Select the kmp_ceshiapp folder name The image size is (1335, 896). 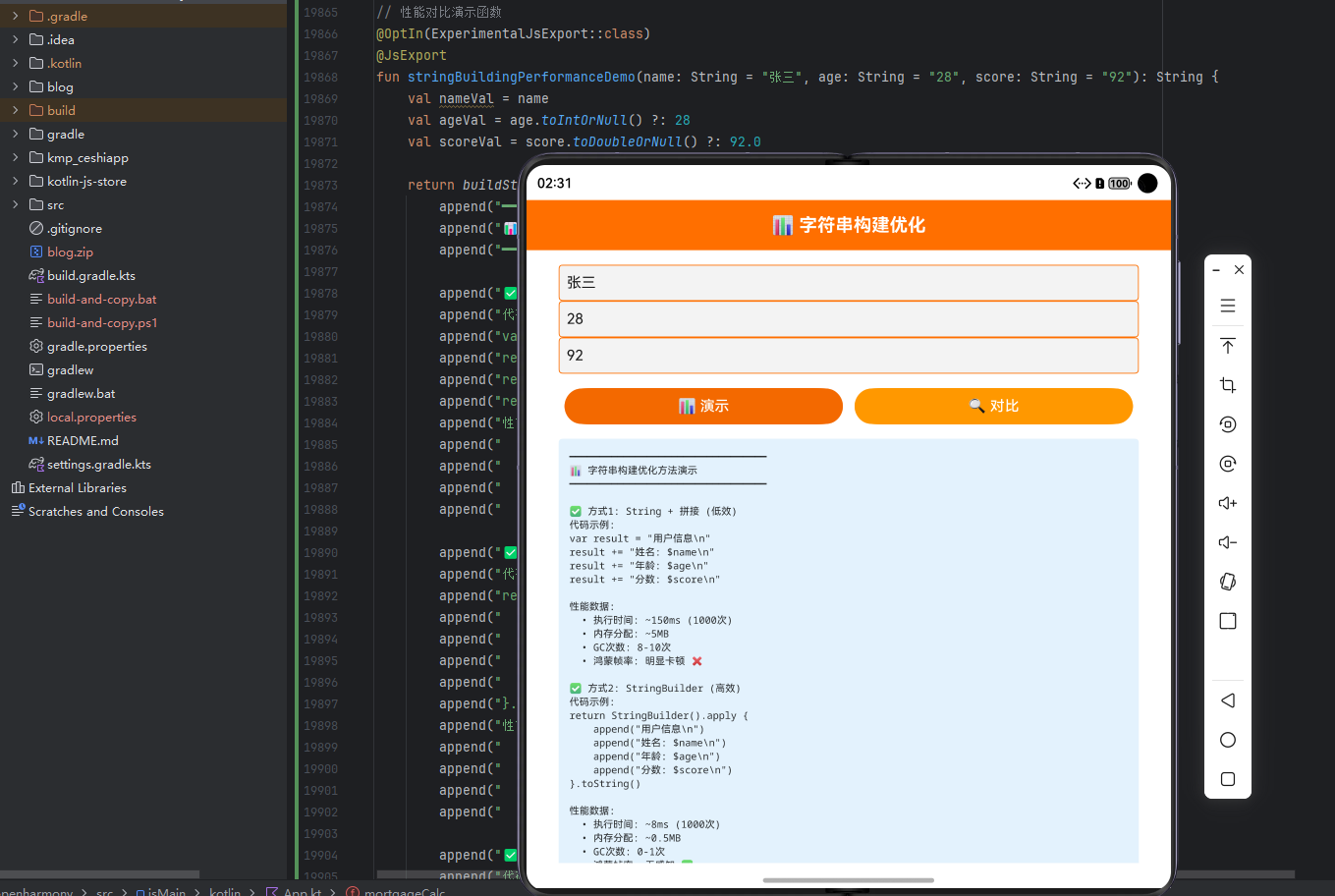pyautogui.click(x=87, y=157)
